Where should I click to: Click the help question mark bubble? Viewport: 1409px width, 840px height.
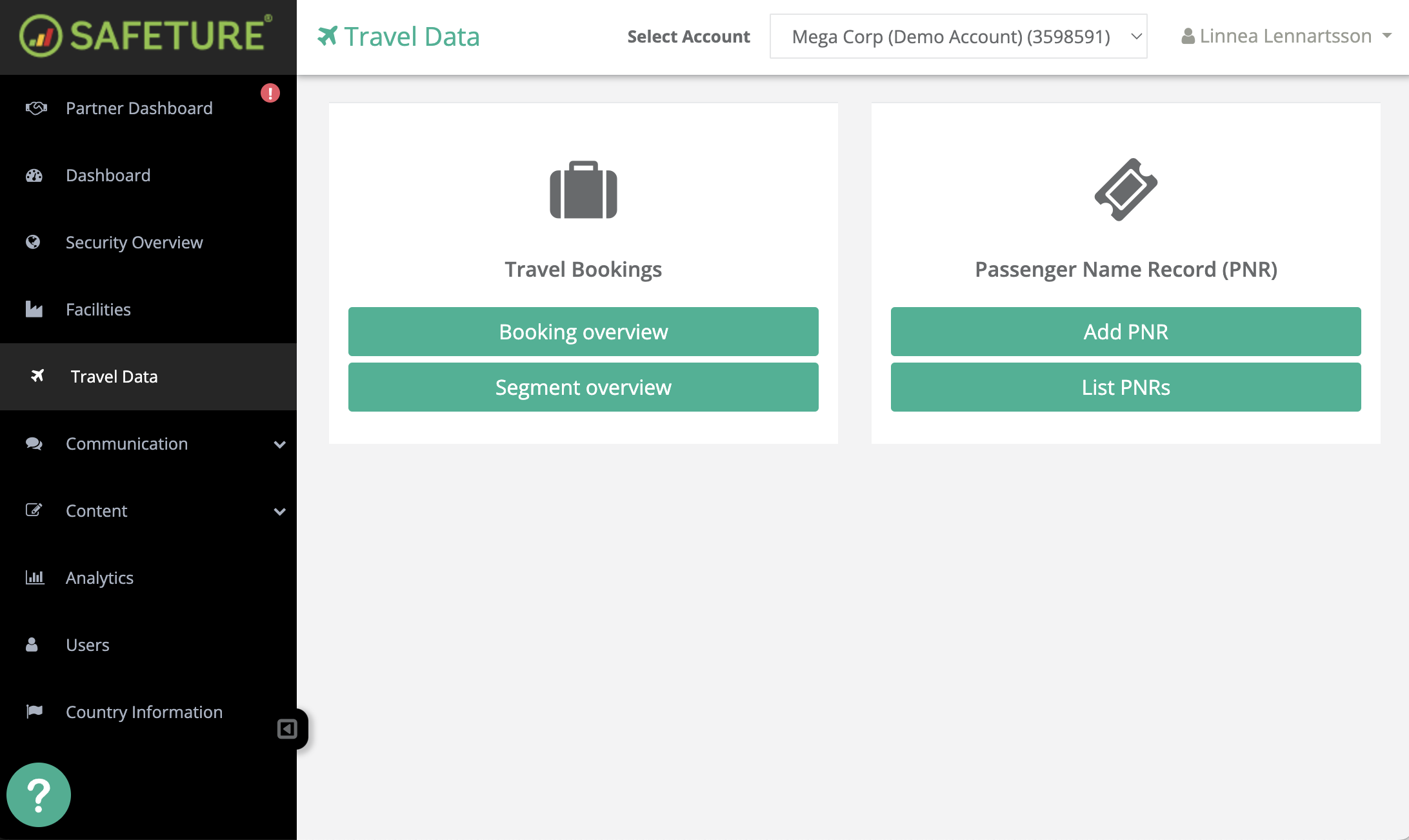coord(39,794)
